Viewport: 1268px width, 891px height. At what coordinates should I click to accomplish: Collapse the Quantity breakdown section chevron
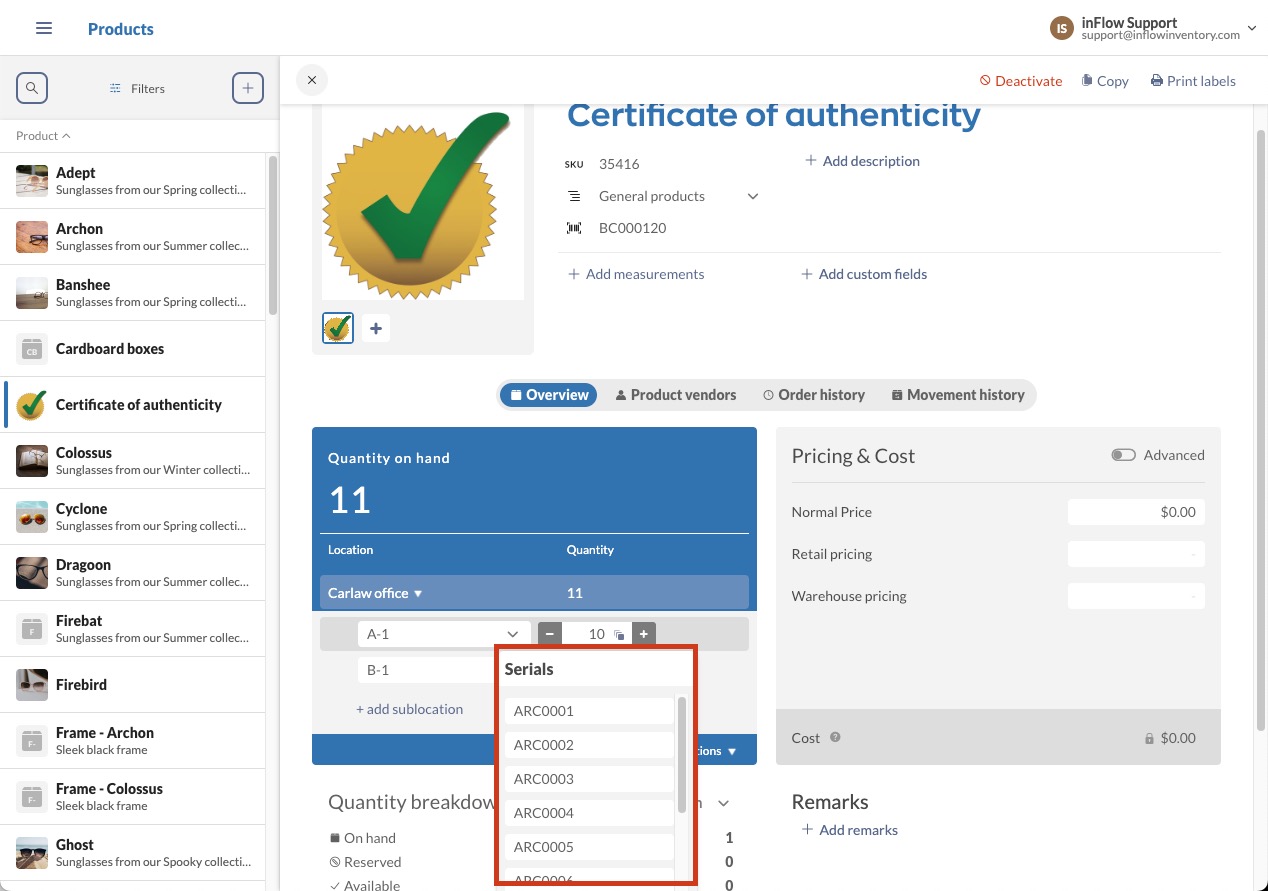coord(723,802)
